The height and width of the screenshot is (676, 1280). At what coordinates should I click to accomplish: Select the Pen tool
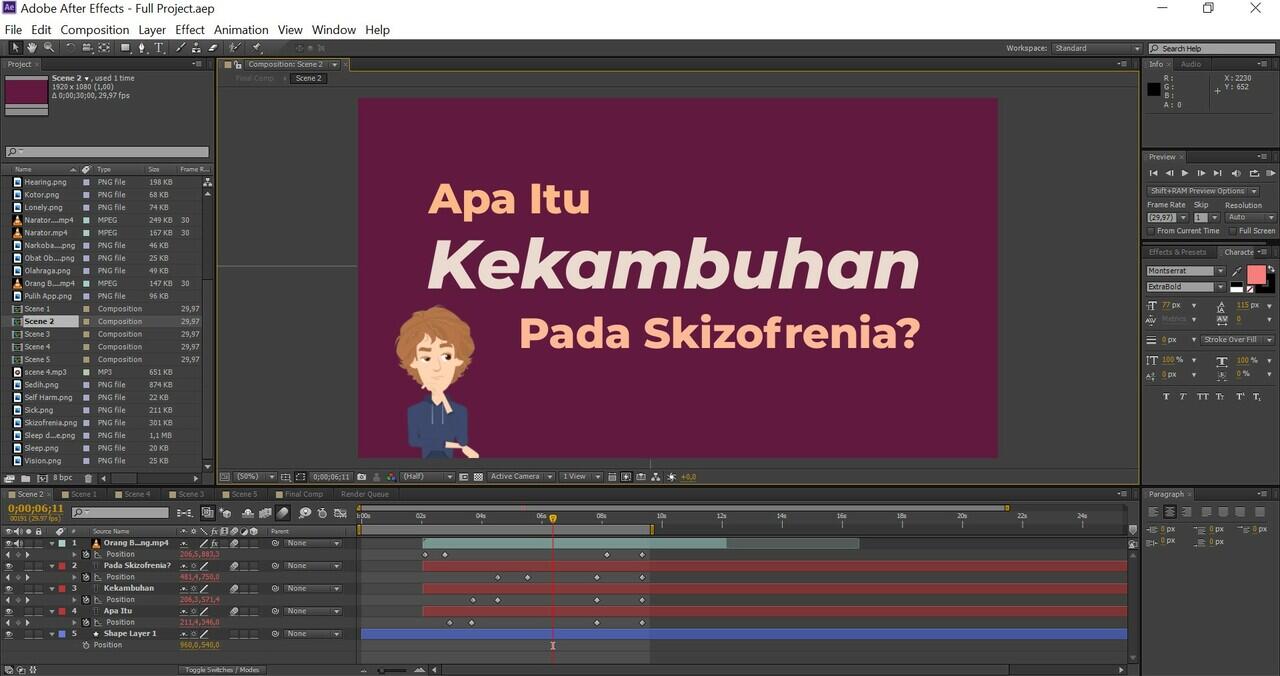coord(143,47)
